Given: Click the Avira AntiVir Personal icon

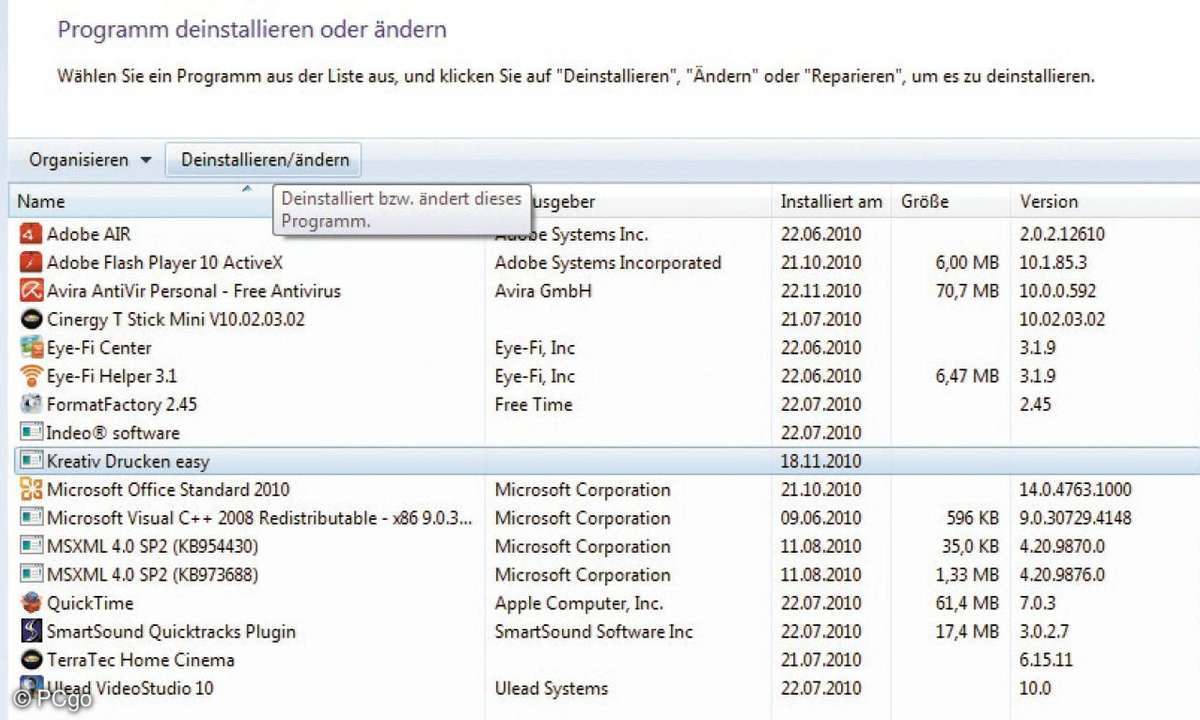Looking at the screenshot, I should click(30, 291).
